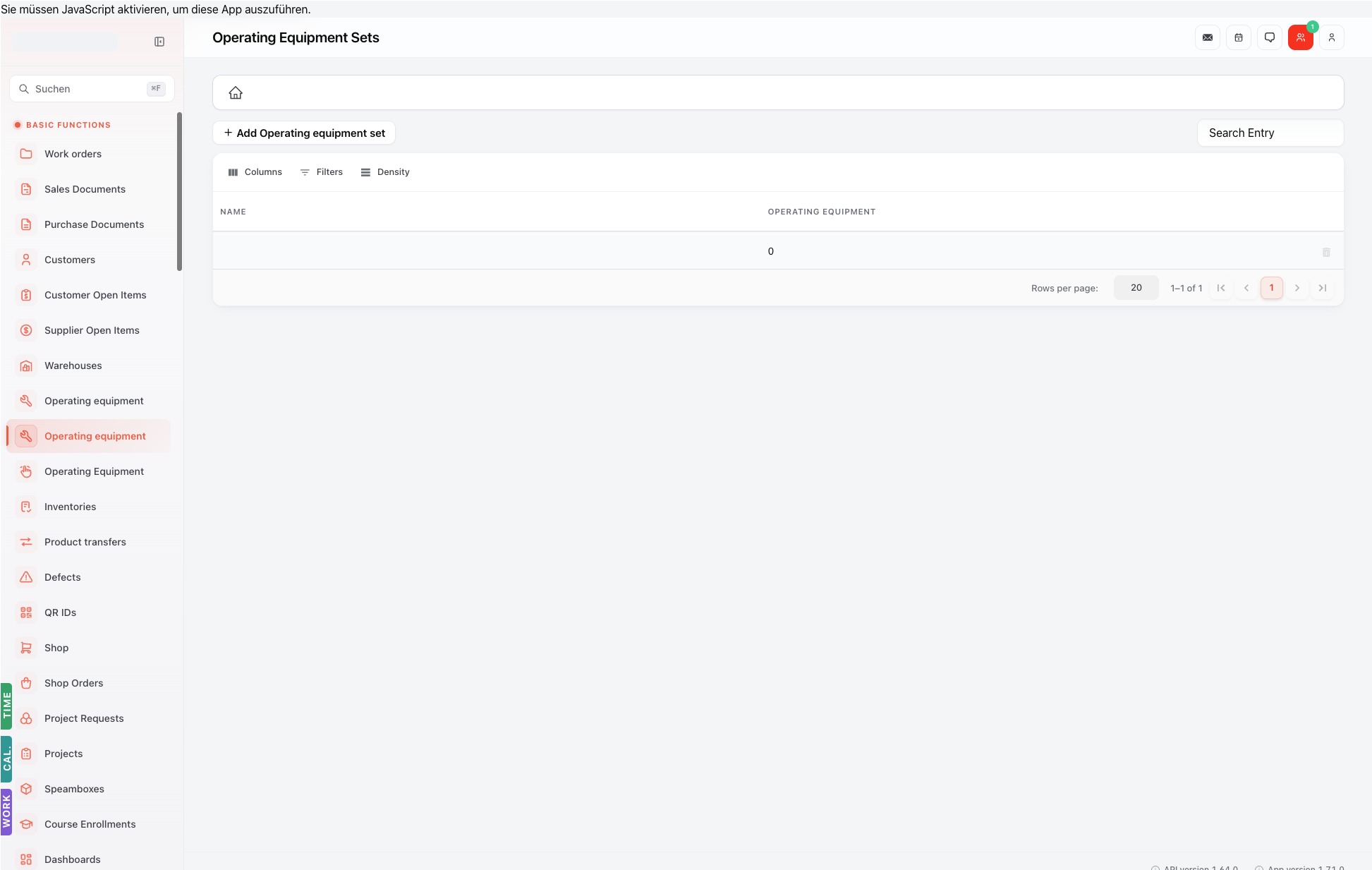Viewport: 1372px width, 870px height.
Task: Click the table row with value 0
Action: (x=778, y=251)
